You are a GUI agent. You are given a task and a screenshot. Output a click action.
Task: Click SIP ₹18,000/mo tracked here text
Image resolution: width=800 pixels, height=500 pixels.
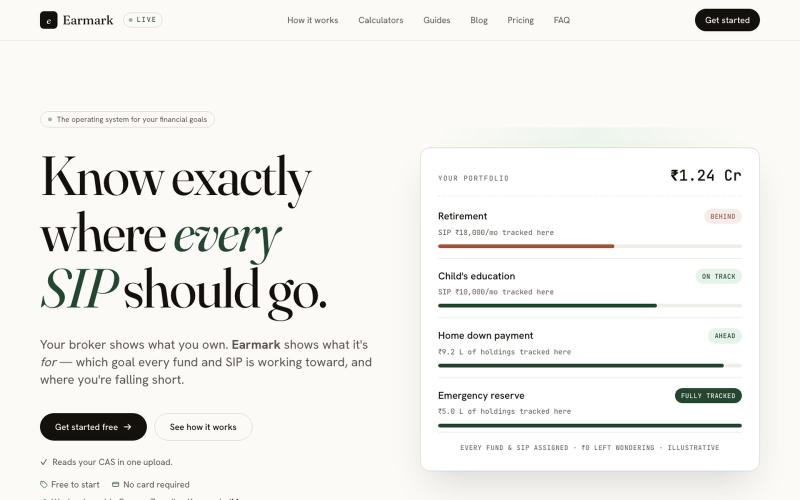495,233
